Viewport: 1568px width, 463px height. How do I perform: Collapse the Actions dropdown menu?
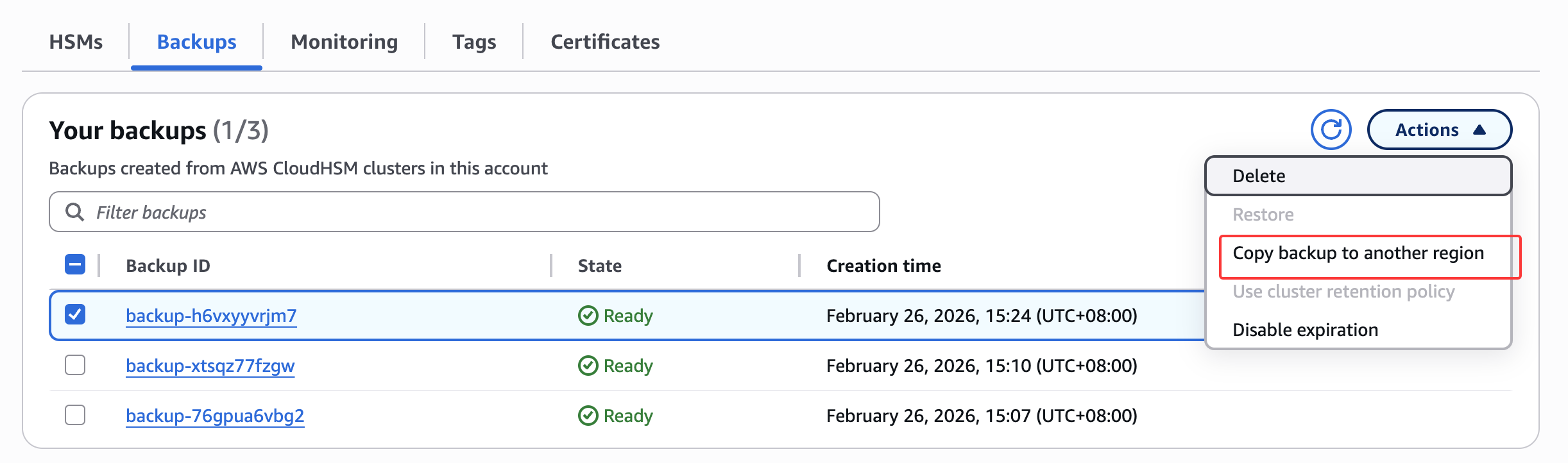pos(1439,130)
